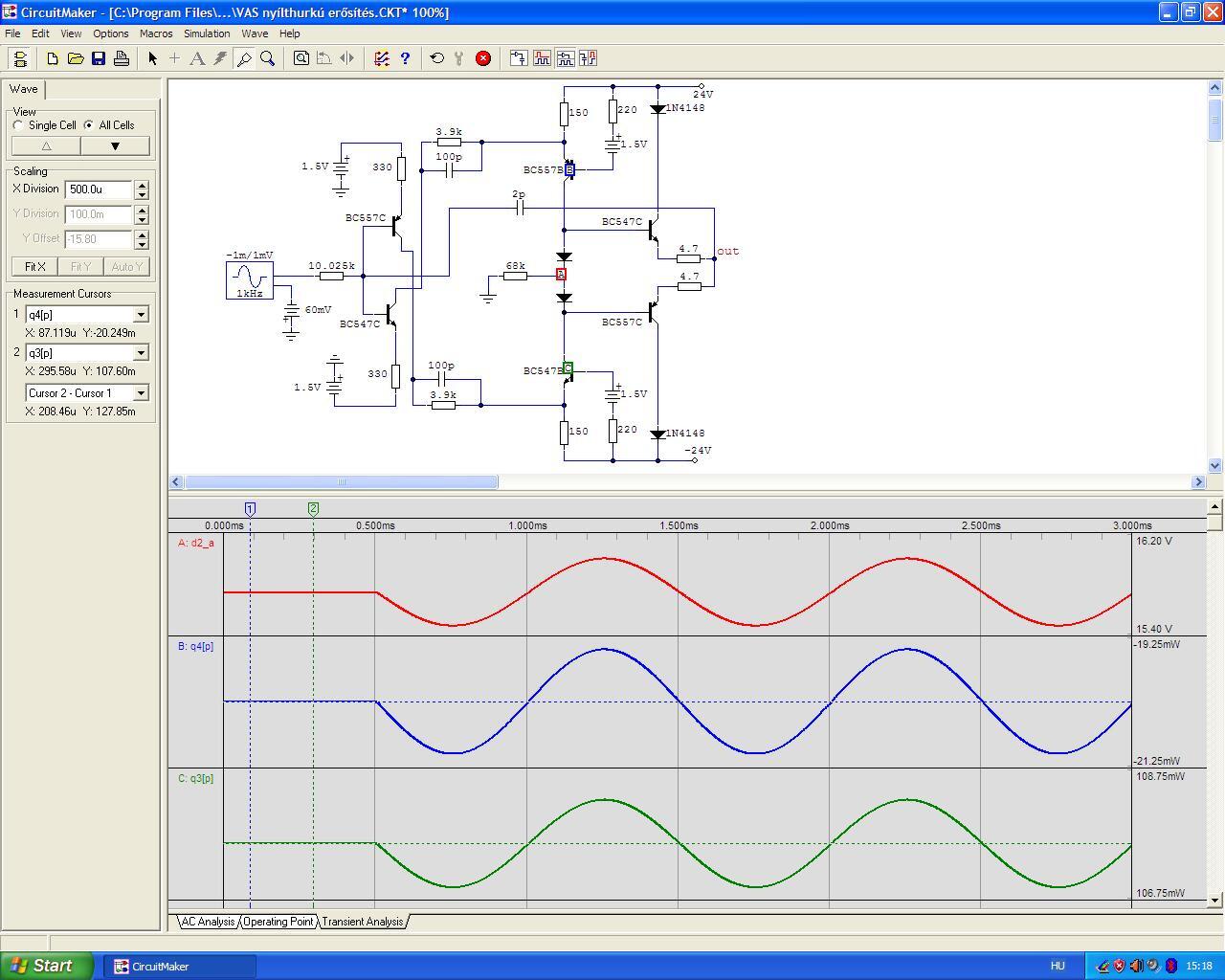Open the Cursor 1 q4[p] signal dropdown
This screenshot has width=1225, height=980.
coord(141,315)
